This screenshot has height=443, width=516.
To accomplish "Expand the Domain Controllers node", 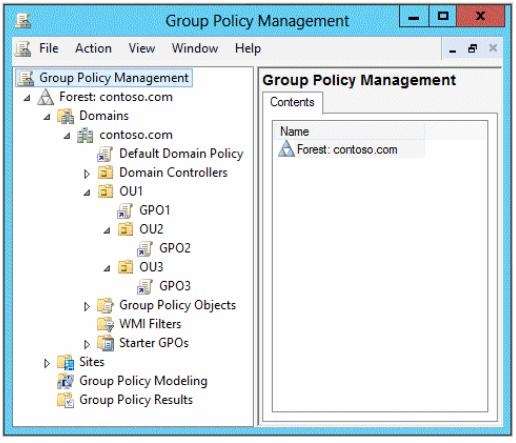I will point(87,174).
